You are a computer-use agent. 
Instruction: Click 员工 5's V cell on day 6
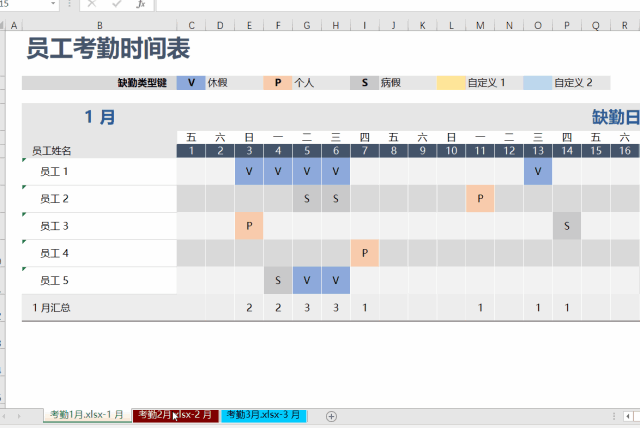tap(336, 281)
